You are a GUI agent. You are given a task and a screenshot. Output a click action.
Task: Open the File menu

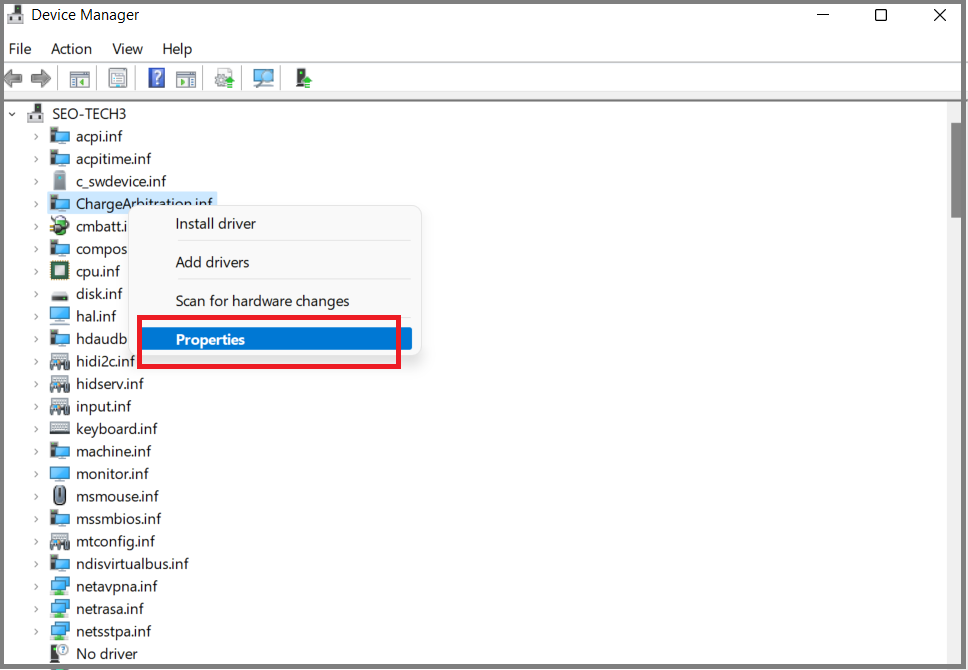[x=20, y=49]
